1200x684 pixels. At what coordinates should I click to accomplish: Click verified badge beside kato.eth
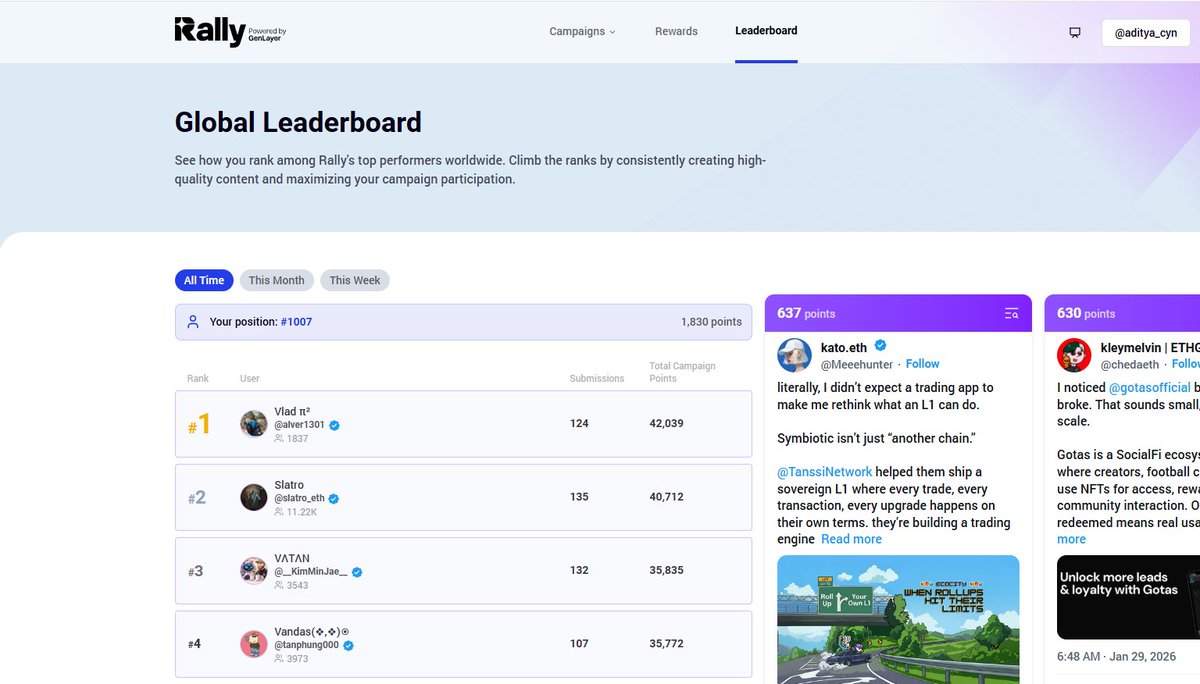pos(881,346)
